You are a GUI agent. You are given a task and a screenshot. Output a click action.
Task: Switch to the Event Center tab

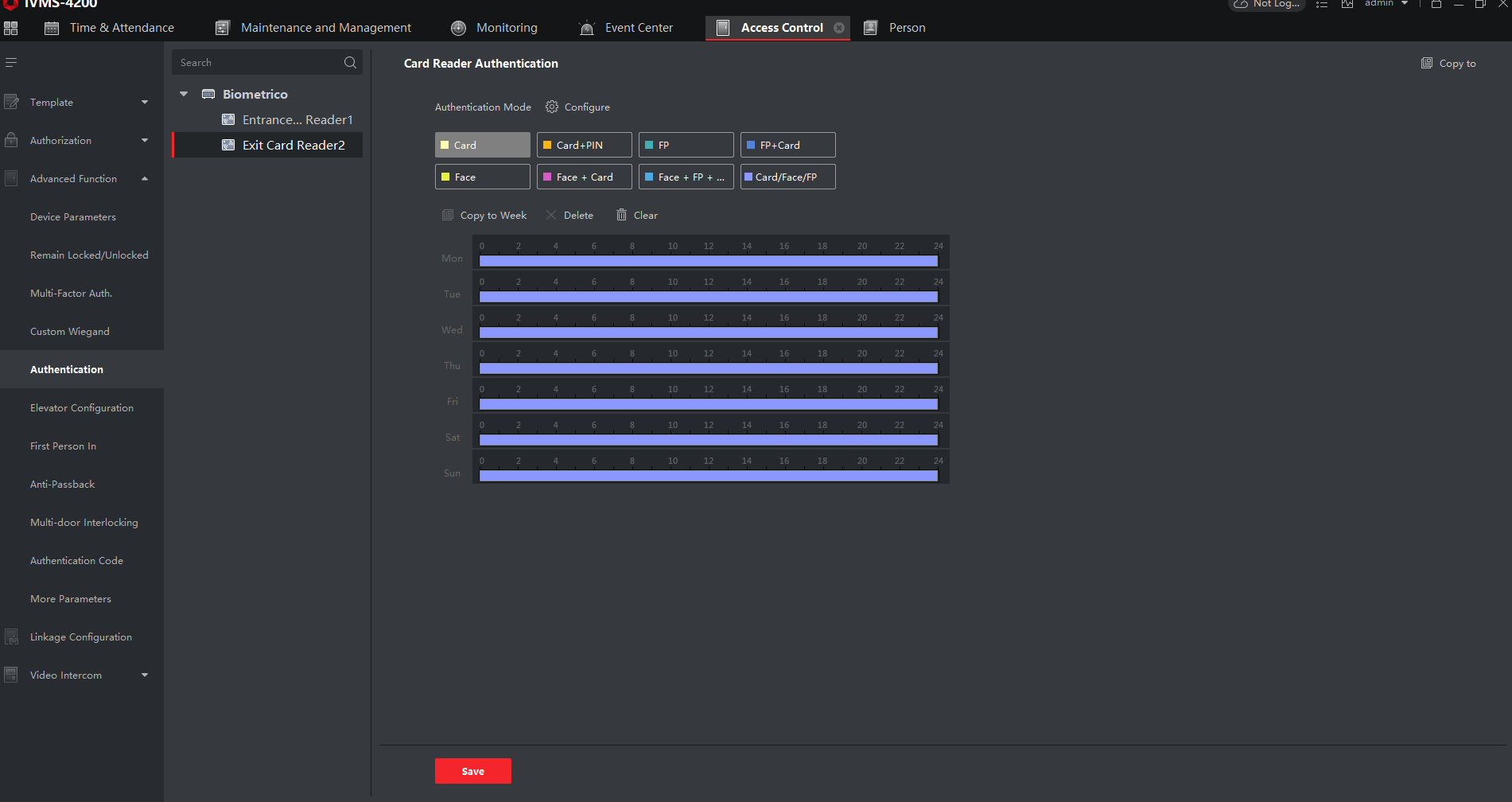tap(627, 28)
